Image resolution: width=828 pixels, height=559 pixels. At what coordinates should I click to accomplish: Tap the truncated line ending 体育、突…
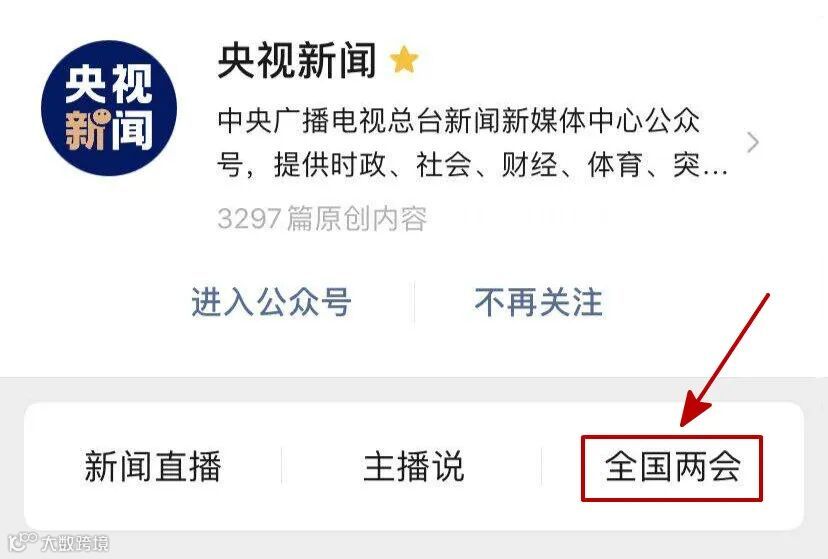click(x=473, y=165)
